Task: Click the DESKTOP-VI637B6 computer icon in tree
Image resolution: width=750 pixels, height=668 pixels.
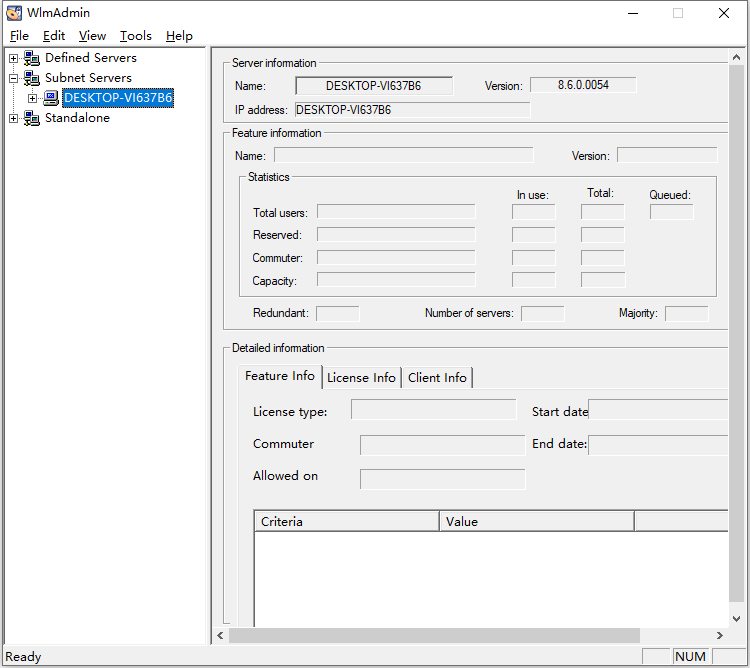Action: (x=51, y=98)
